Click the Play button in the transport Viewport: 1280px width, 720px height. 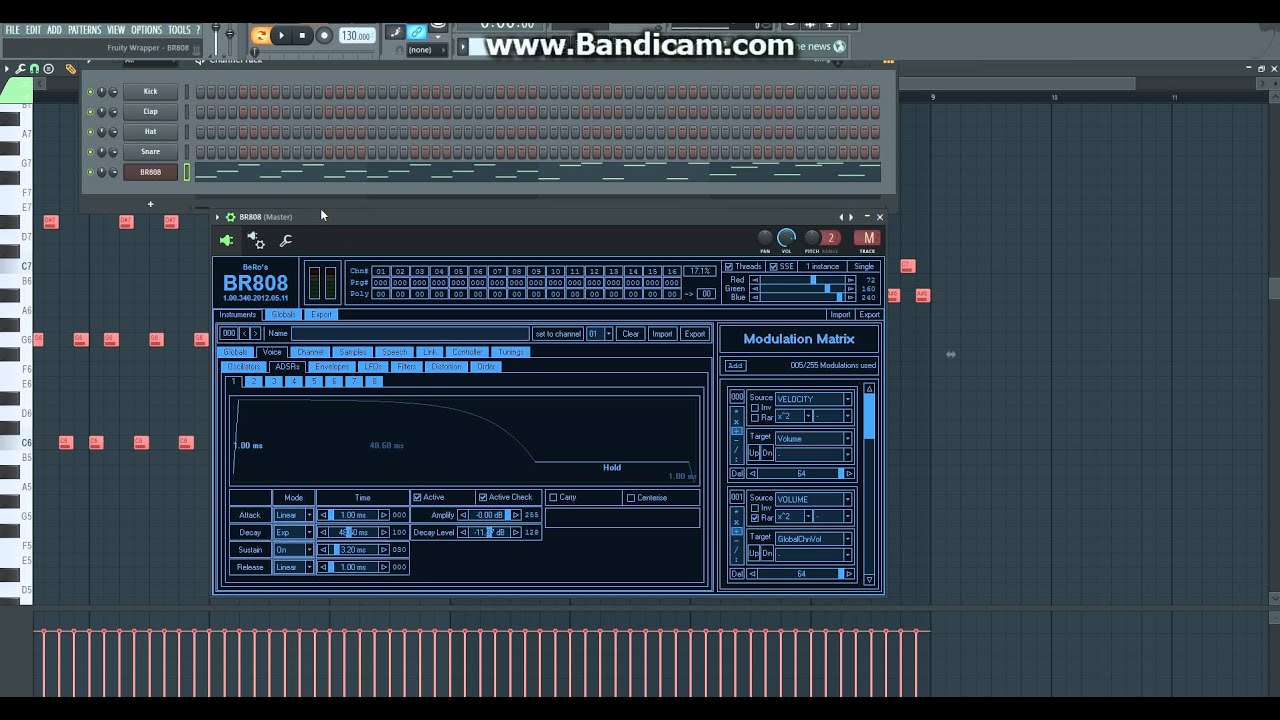pyautogui.click(x=281, y=36)
